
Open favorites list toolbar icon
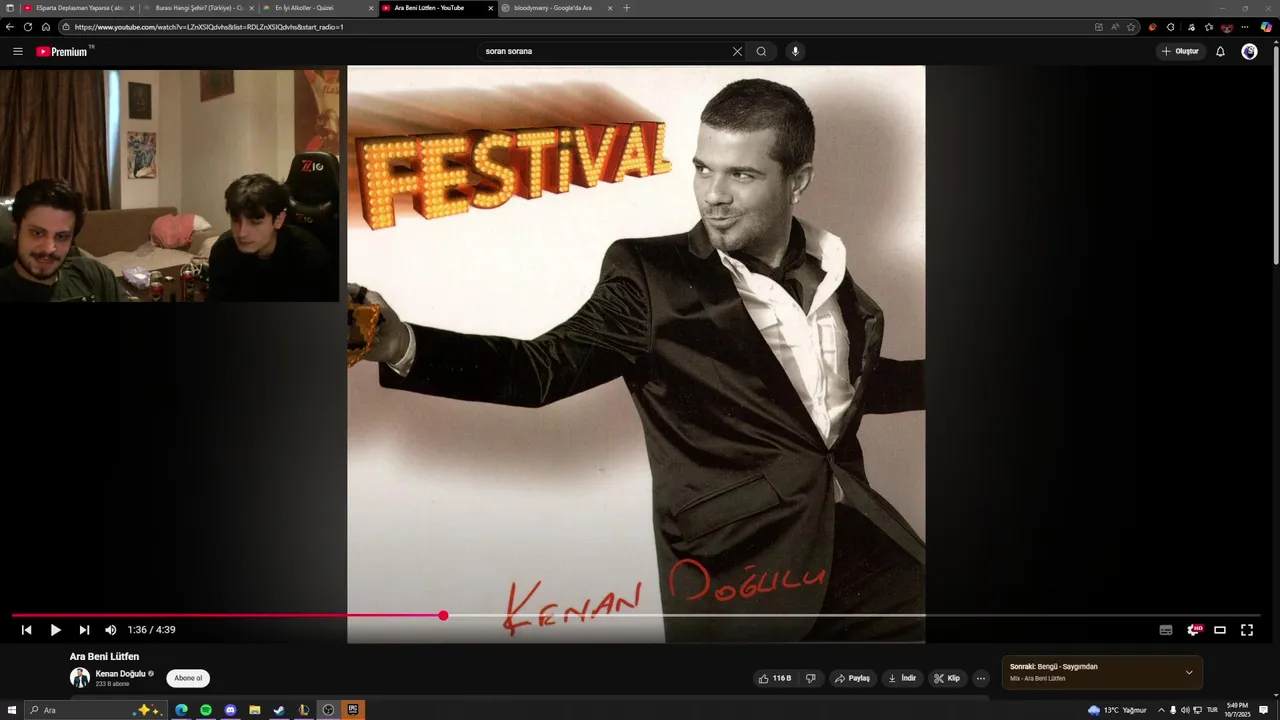pyautogui.click(x=1209, y=27)
